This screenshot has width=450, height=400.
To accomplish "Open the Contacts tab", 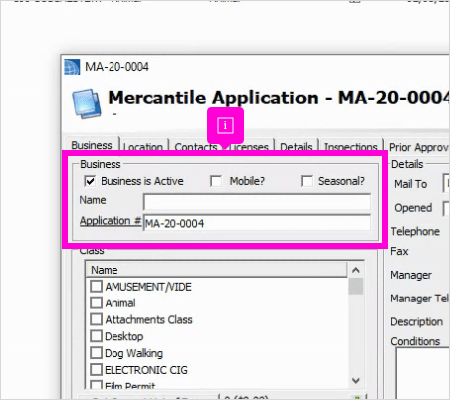I will (x=196, y=147).
